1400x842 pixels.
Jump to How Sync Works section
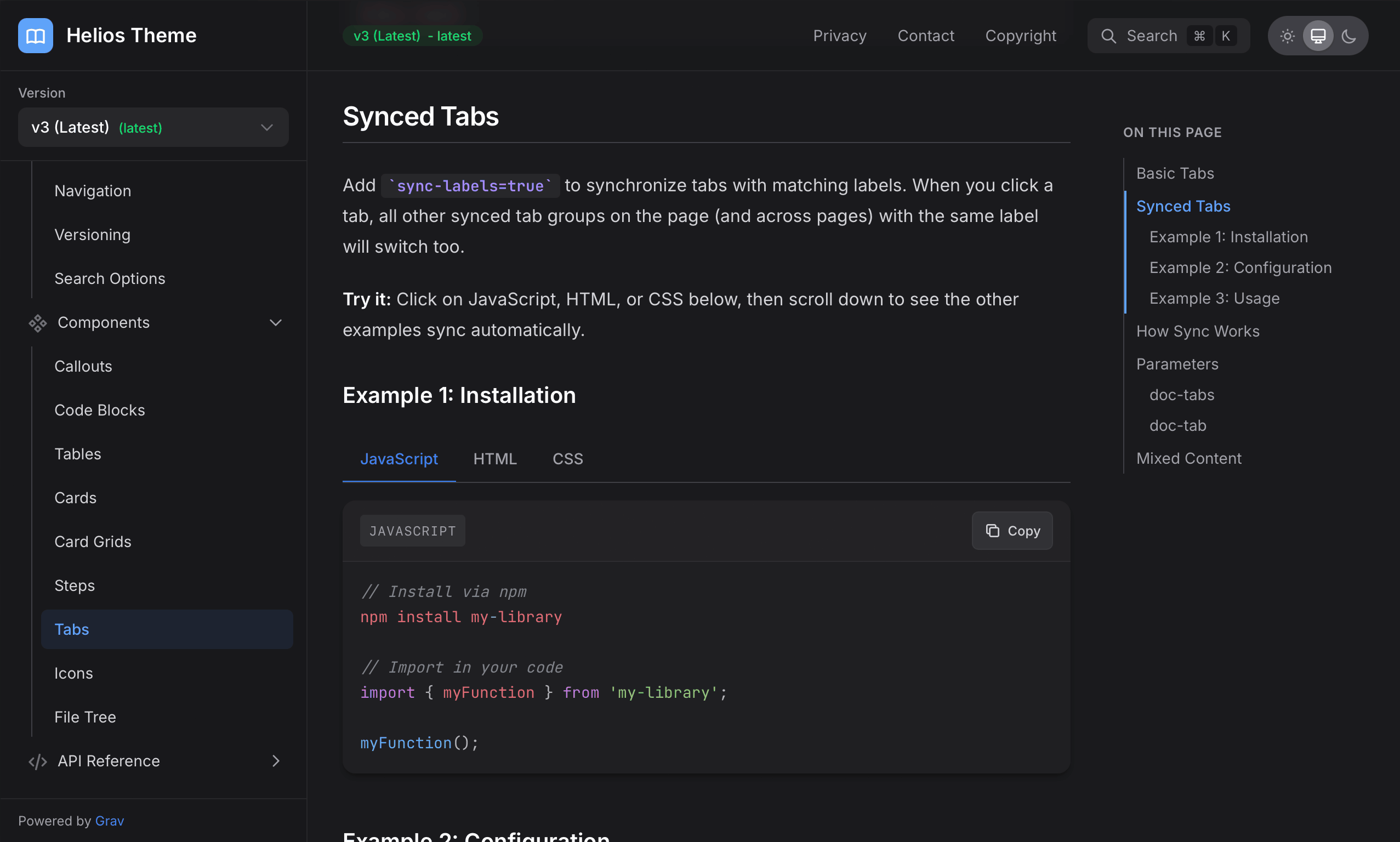tap(1198, 331)
